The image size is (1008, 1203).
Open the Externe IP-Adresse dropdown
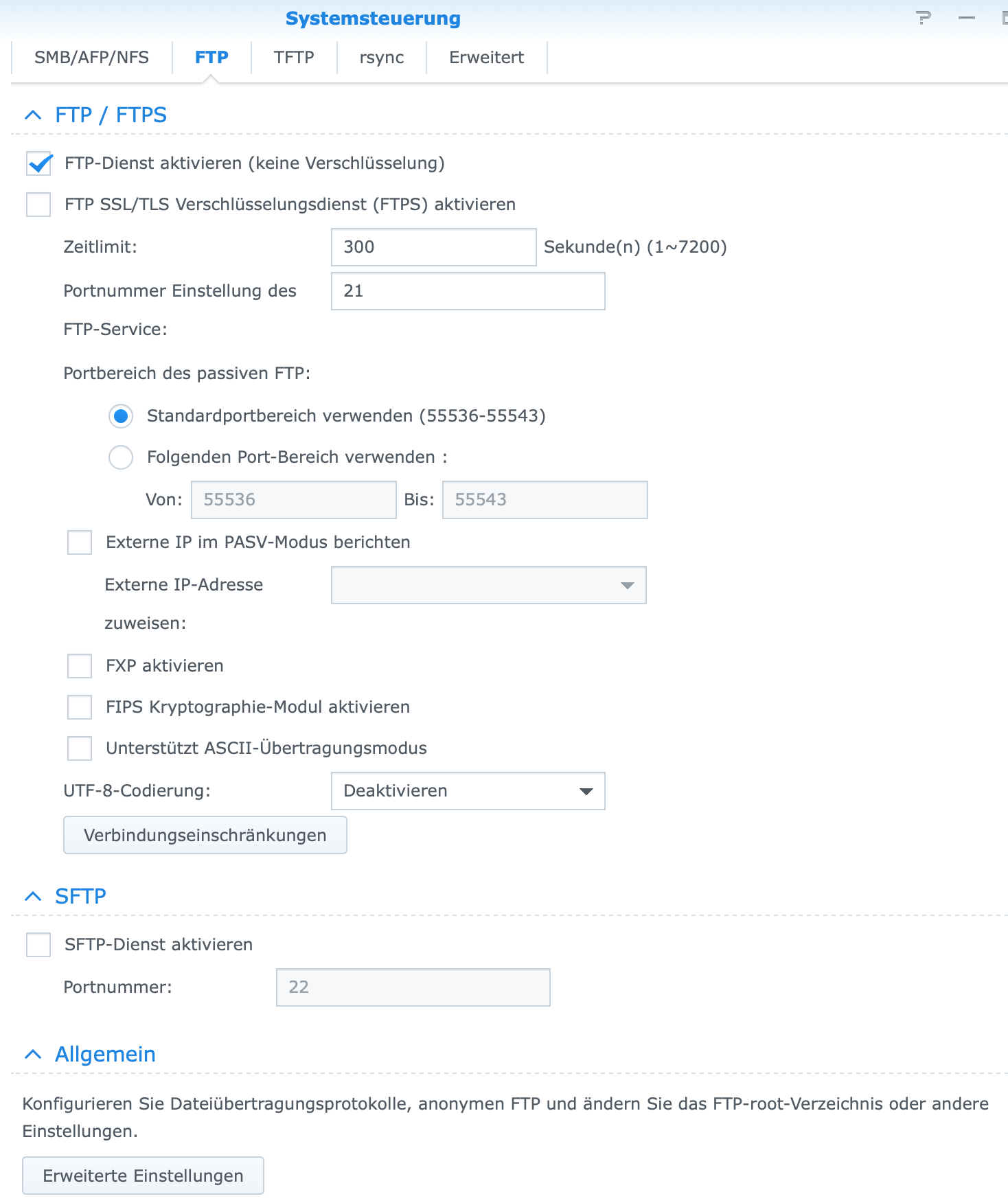(488, 585)
